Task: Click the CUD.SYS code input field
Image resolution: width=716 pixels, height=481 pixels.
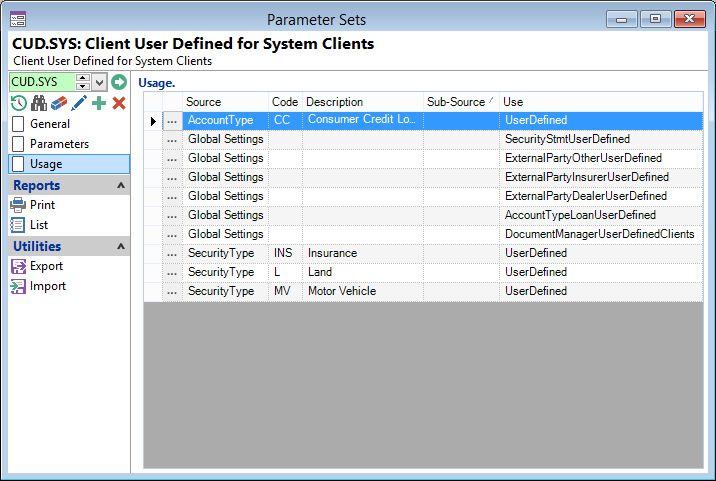Action: 42,82
